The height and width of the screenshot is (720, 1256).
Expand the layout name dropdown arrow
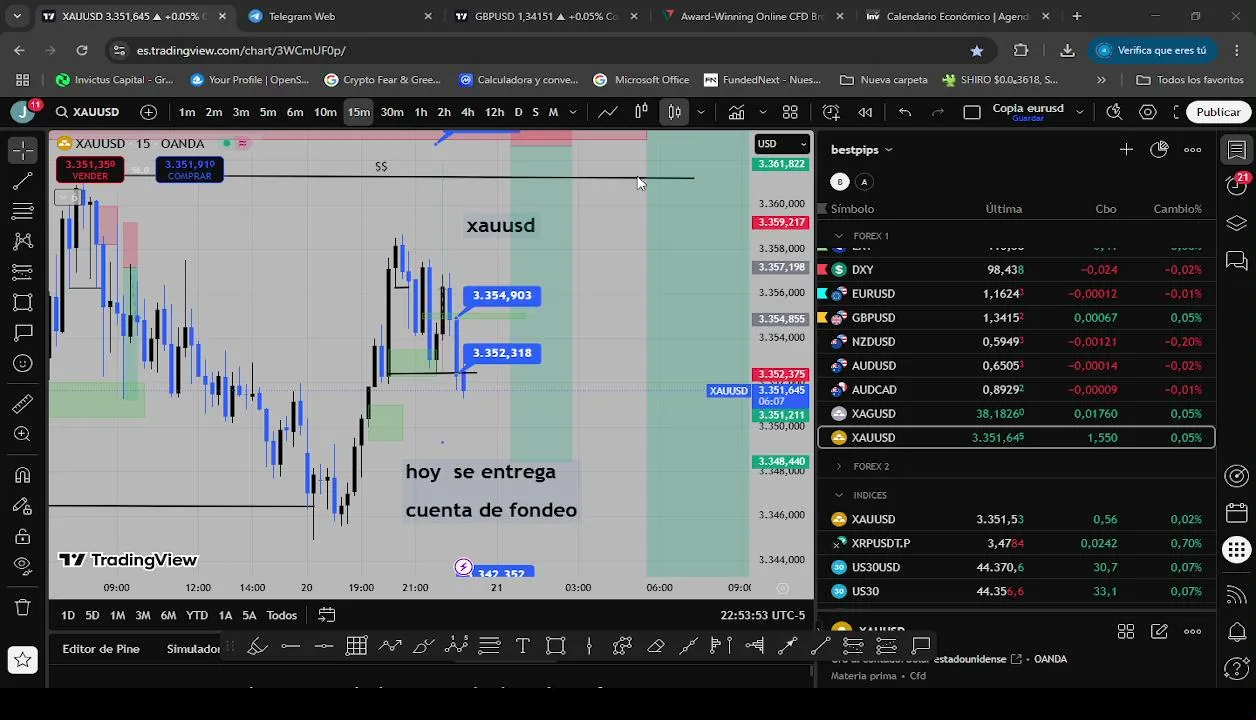click(x=1078, y=112)
